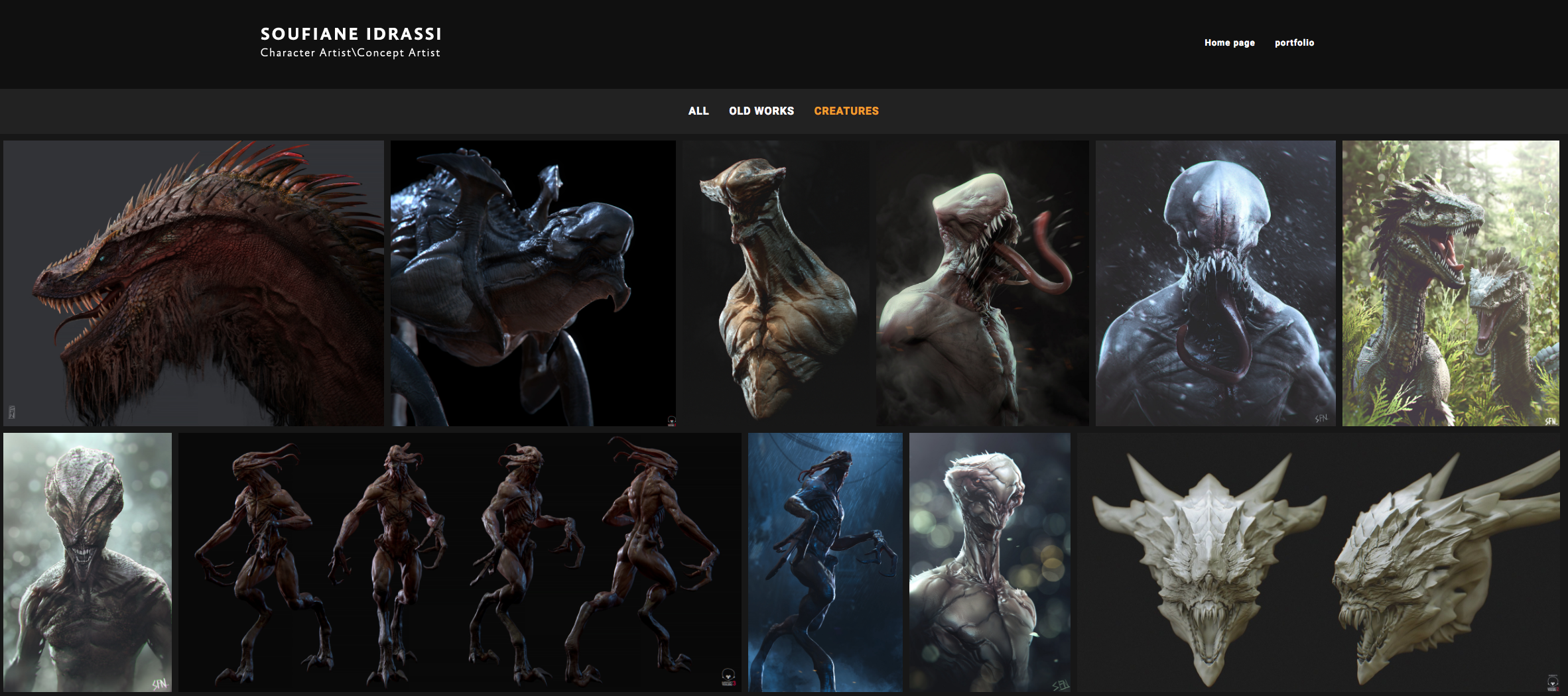
Task: Select the blue snowy tentacle-mouth creature image
Action: pyautogui.click(x=1215, y=283)
